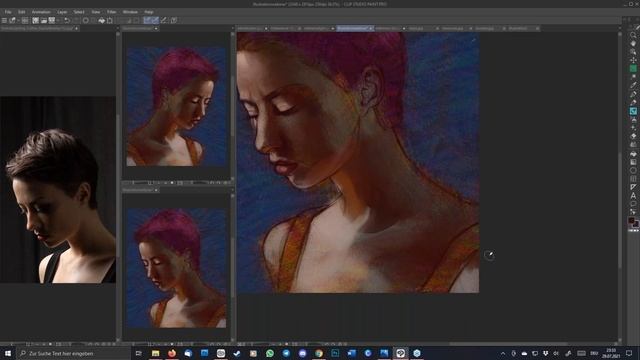Open the taskbar clock and date
Viewport: 640px width, 360px height.
pyautogui.click(x=611, y=353)
